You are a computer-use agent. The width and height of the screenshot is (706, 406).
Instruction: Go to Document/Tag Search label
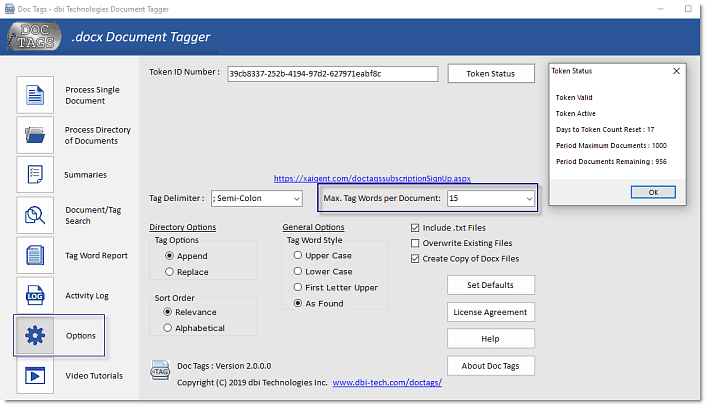(93, 215)
